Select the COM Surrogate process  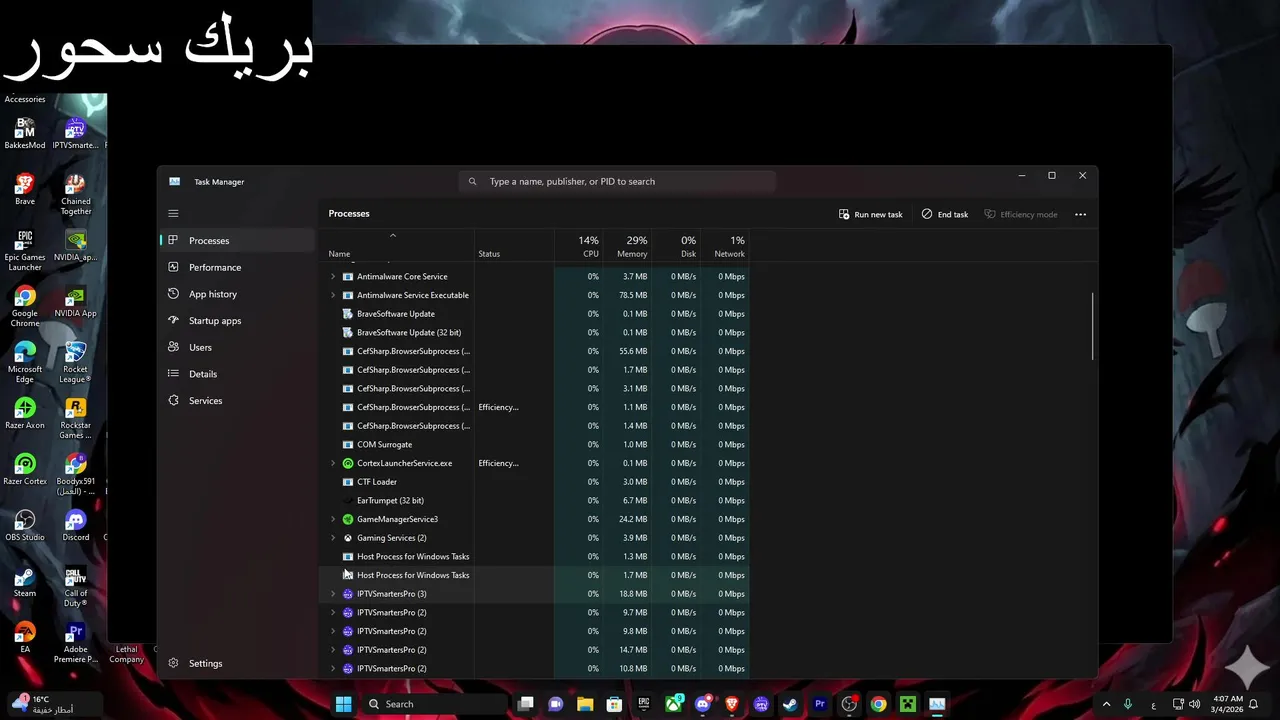[x=535, y=444]
